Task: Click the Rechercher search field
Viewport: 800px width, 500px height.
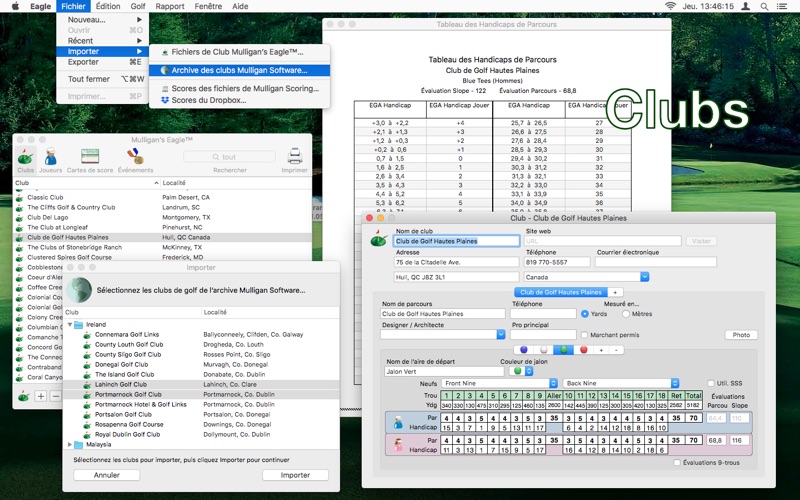Action: tap(229, 157)
